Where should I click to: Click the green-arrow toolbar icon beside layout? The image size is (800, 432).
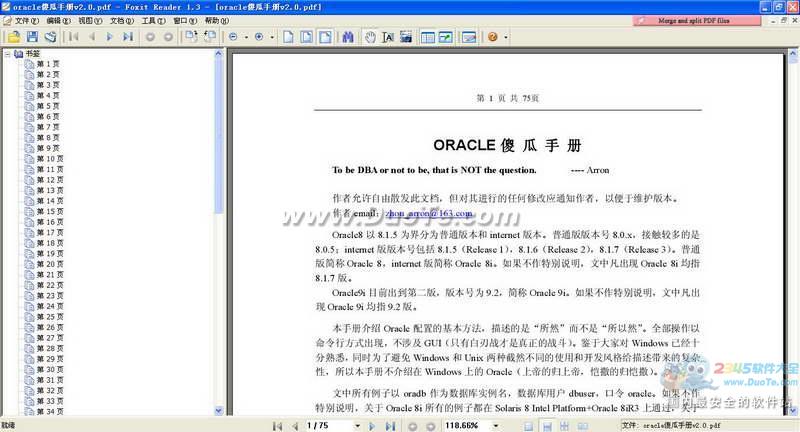point(445,37)
